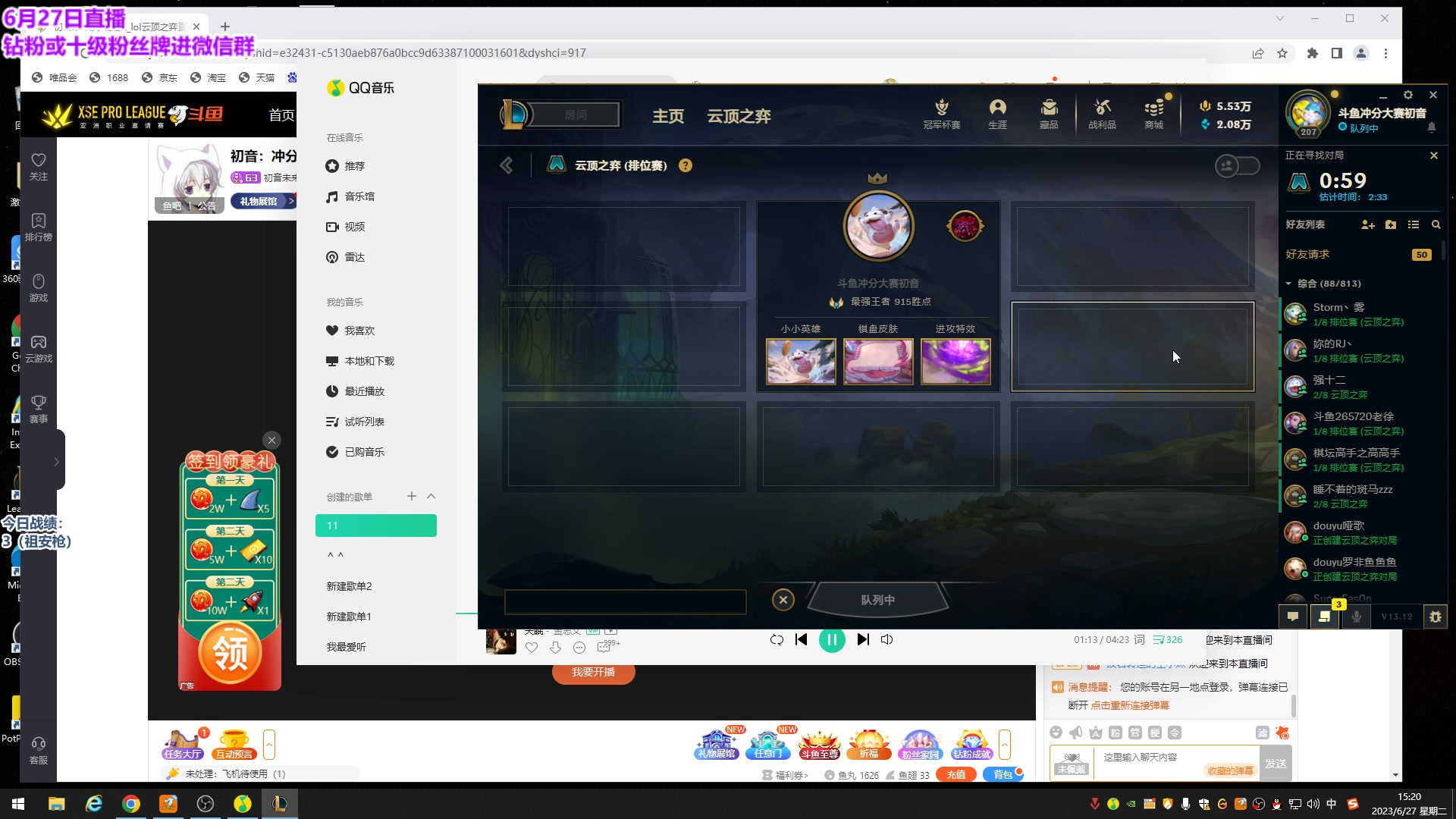This screenshot has width=1456, height=819.
Task: Mute the QQ音乐 volume speaker
Action: pos(886,639)
